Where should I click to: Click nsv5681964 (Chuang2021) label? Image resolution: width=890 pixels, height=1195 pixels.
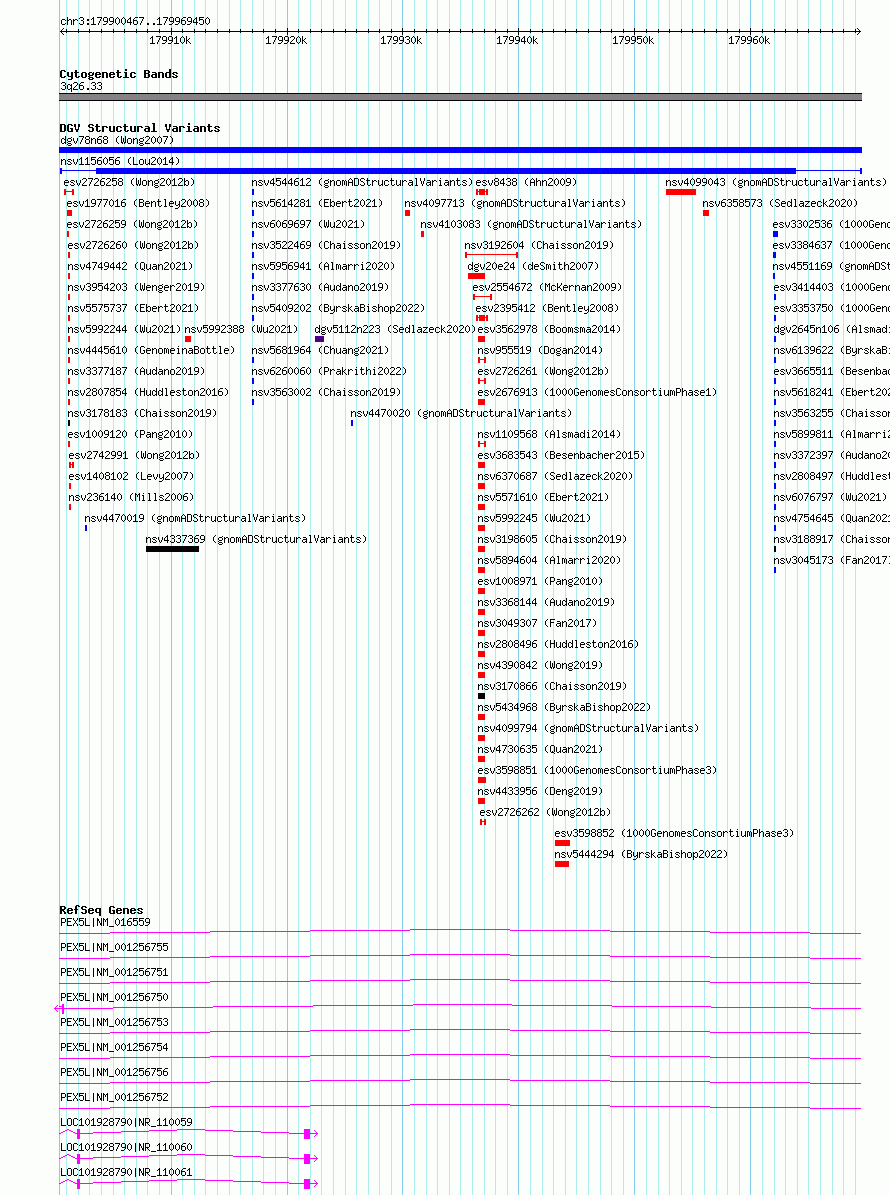point(320,351)
